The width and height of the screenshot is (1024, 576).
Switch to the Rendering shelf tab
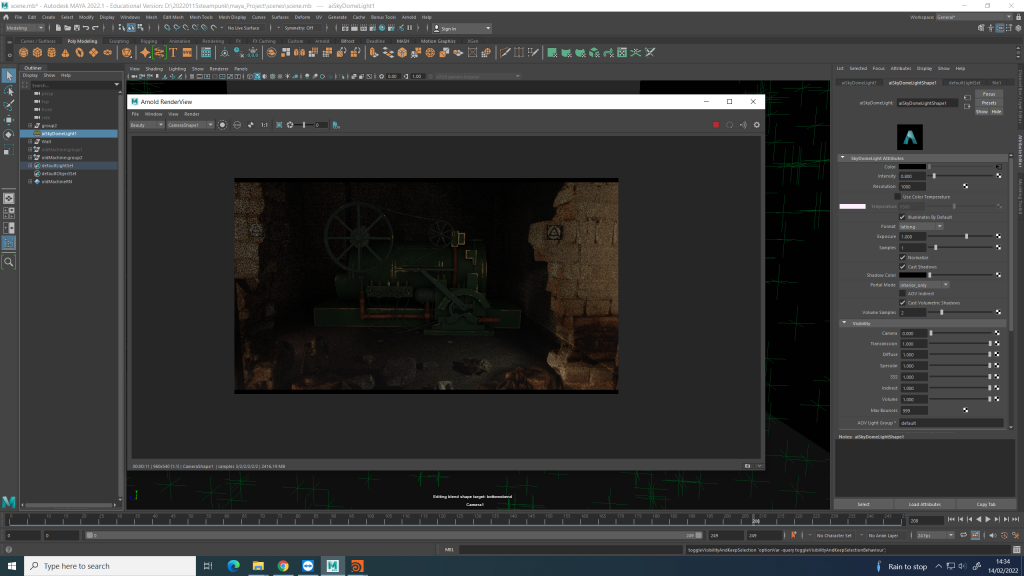[x=213, y=41]
